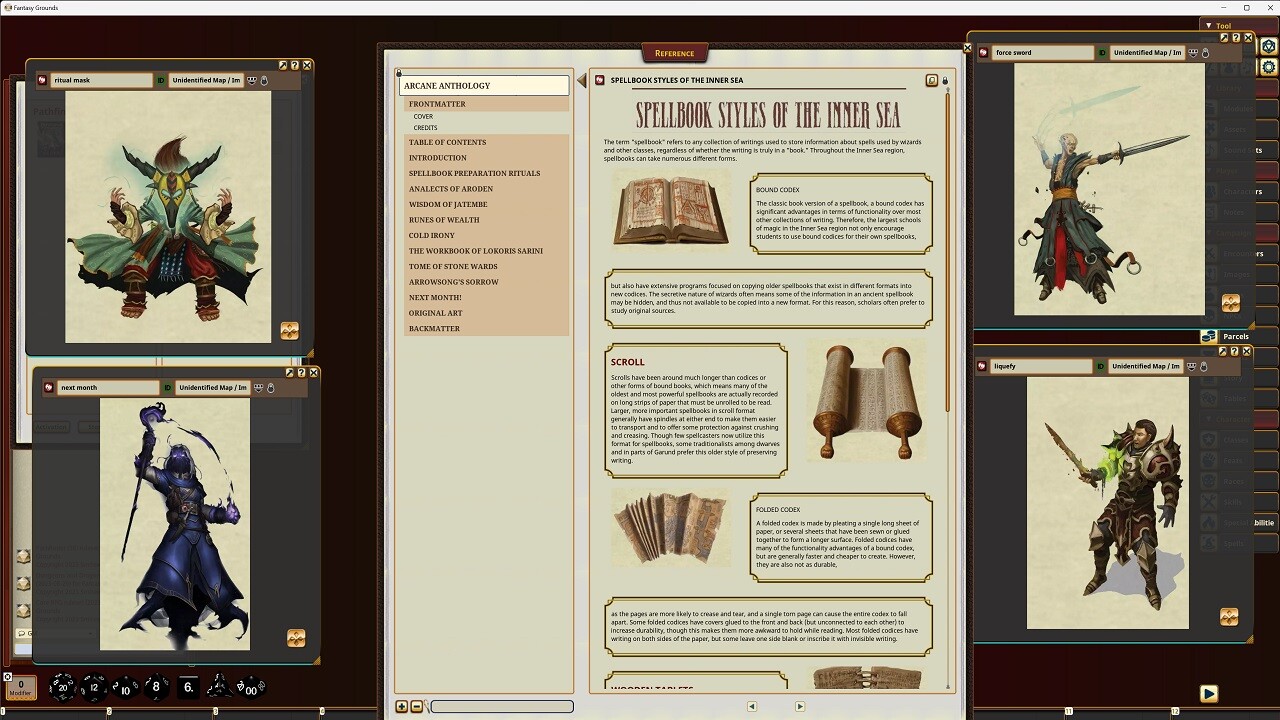Click the Modifier value box
This screenshot has width=1280, height=720.
(x=20, y=688)
